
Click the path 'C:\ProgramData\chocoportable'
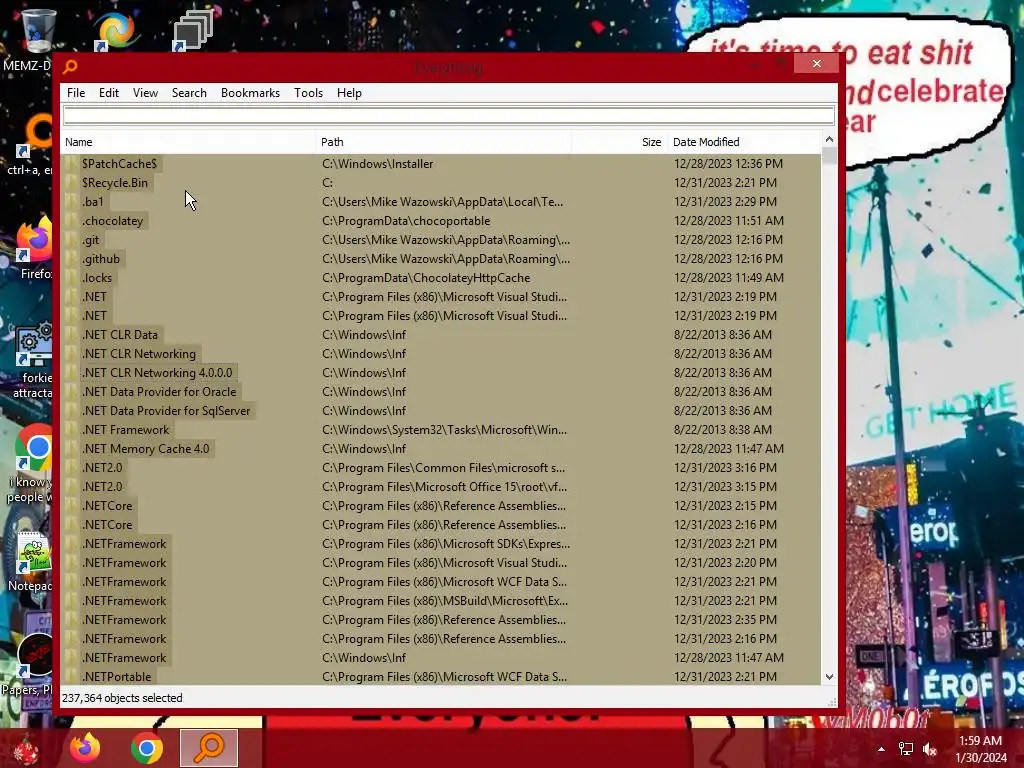pyautogui.click(x=406, y=221)
